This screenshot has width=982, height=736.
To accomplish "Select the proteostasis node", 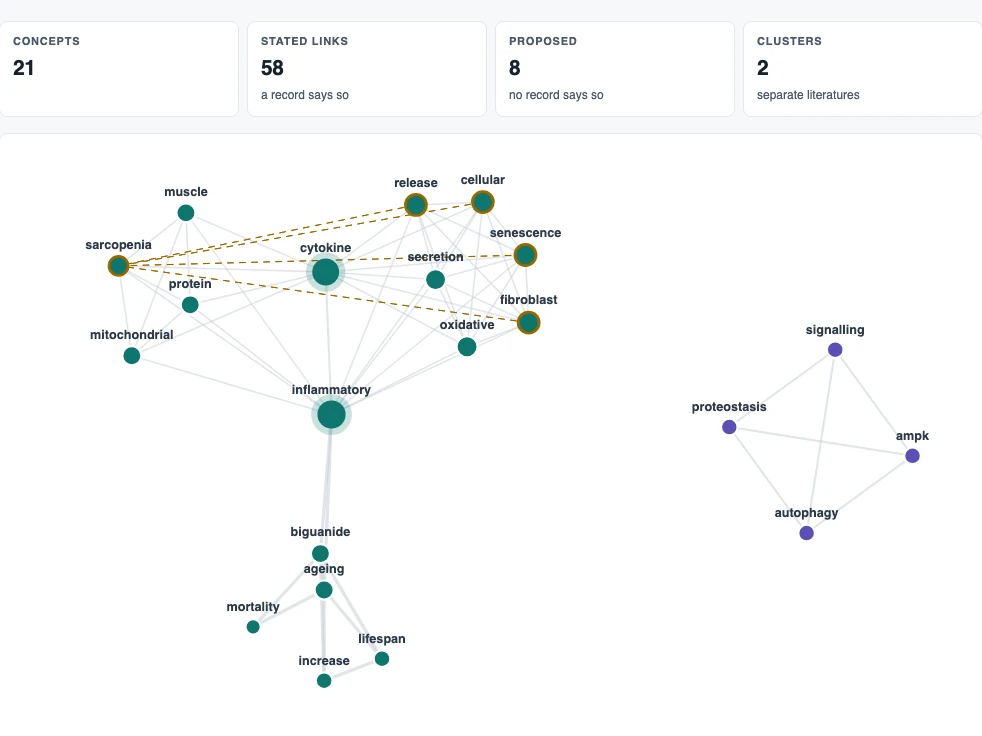I will pyautogui.click(x=729, y=427).
